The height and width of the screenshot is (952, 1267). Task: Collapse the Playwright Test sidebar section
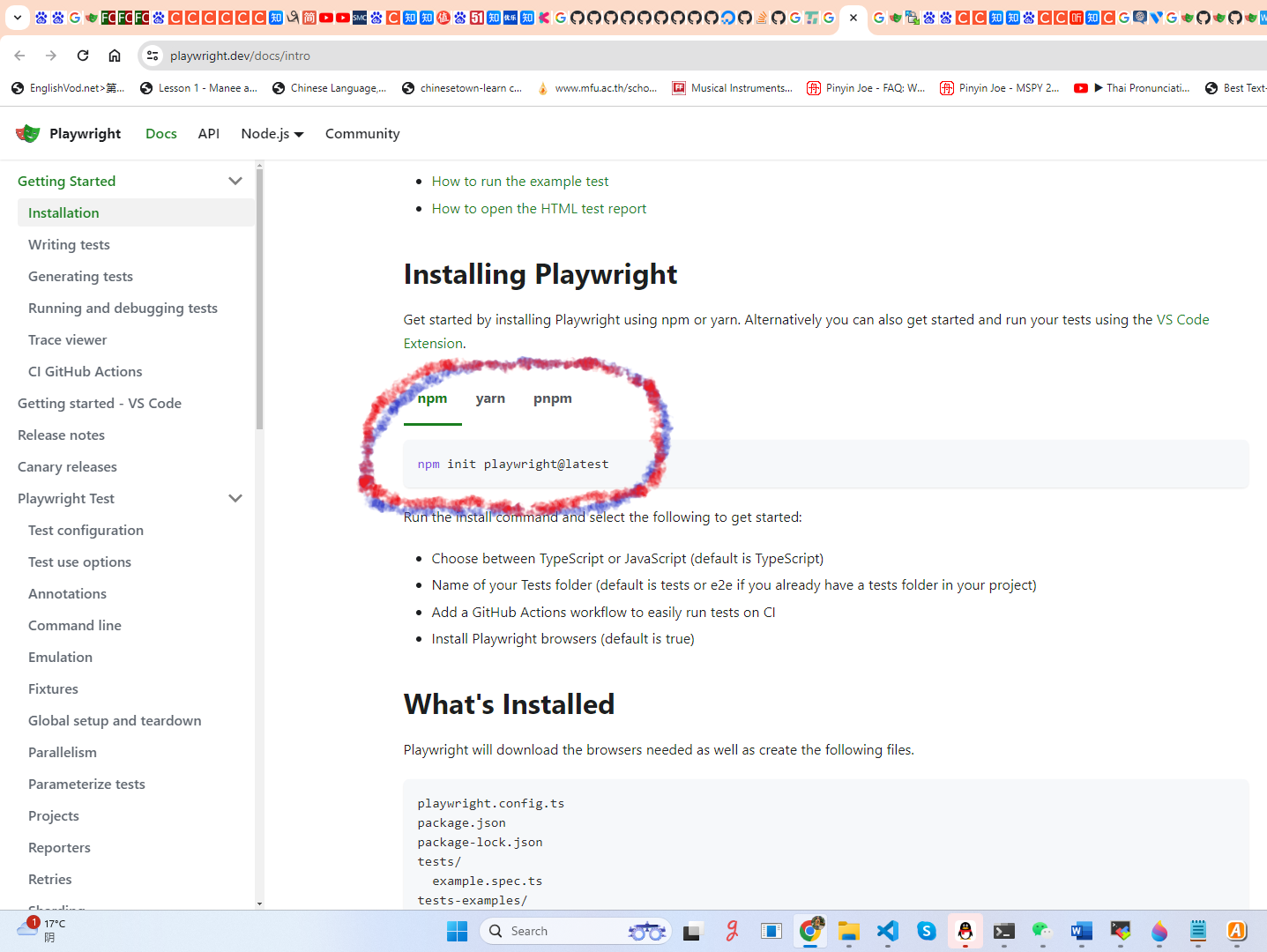[x=235, y=498]
